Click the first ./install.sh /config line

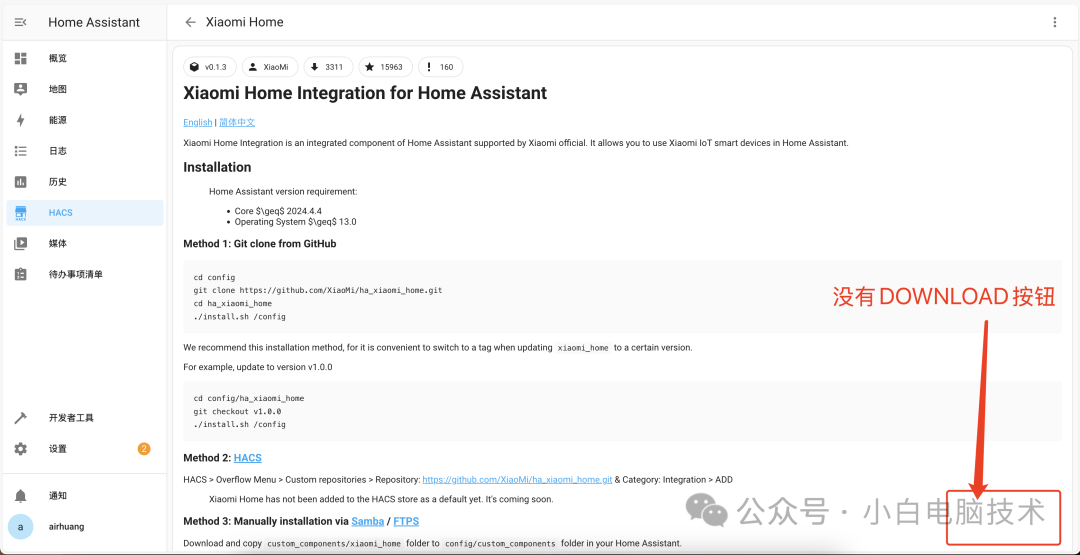point(240,317)
